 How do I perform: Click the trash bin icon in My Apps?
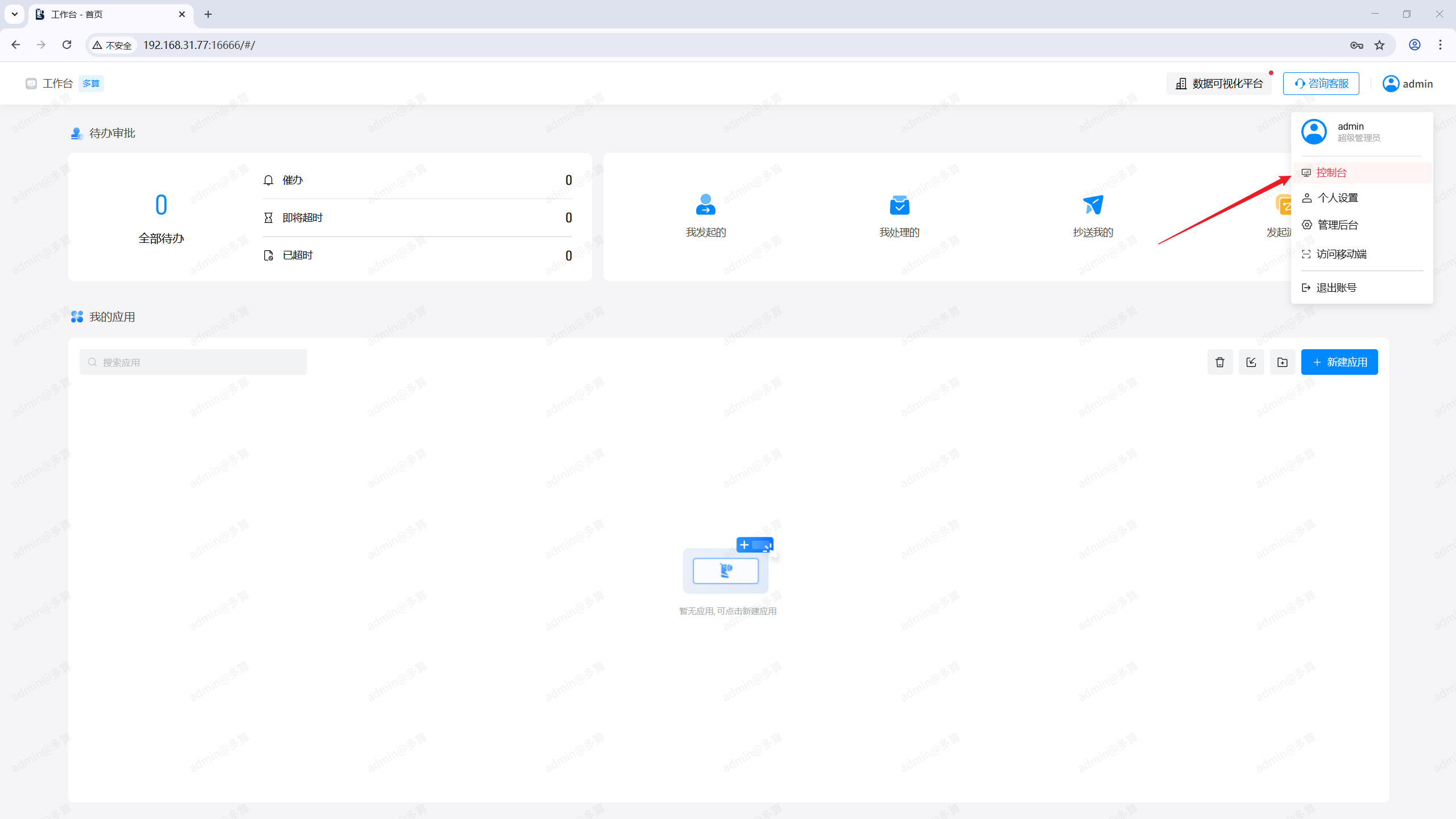[1220, 362]
